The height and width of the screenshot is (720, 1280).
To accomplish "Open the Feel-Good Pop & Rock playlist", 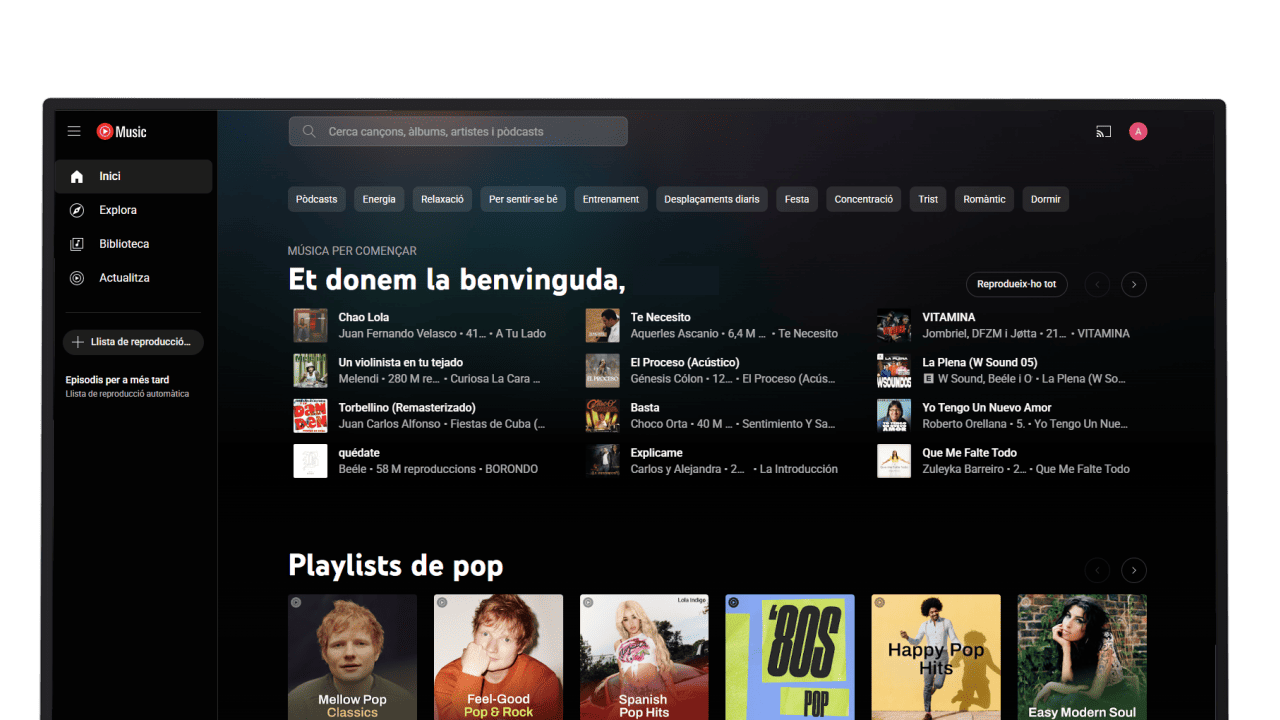I will pos(498,657).
